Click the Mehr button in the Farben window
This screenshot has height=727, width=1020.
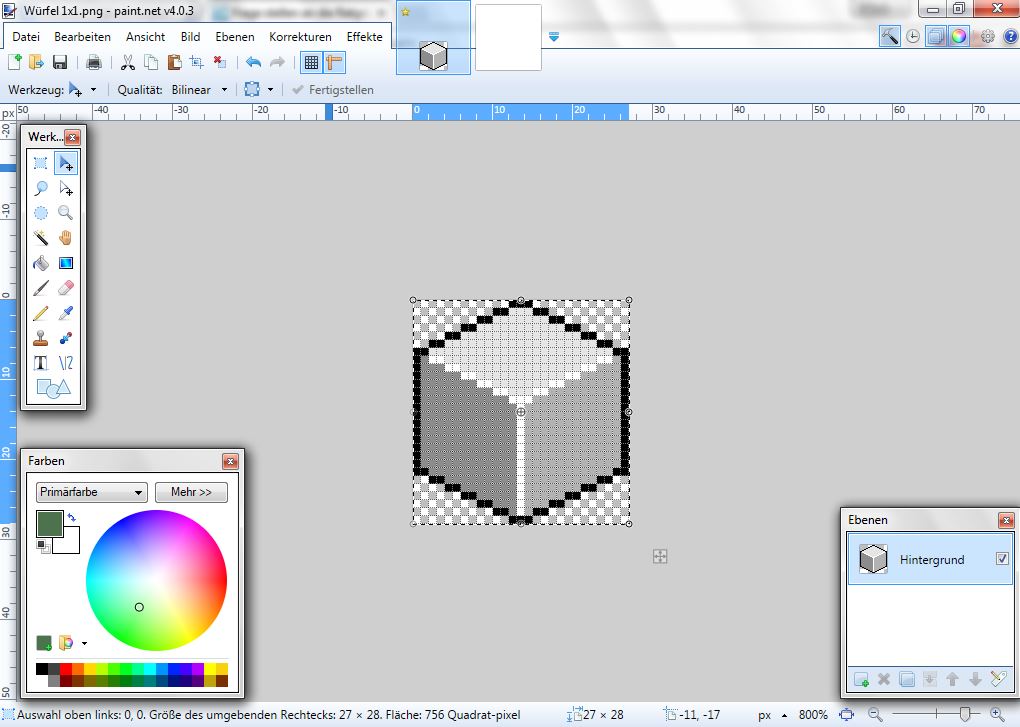(x=191, y=492)
